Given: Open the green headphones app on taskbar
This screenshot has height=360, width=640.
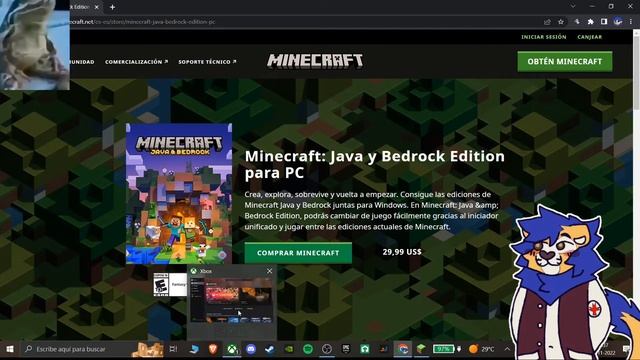Looking at the screenshot, I should tap(365, 349).
